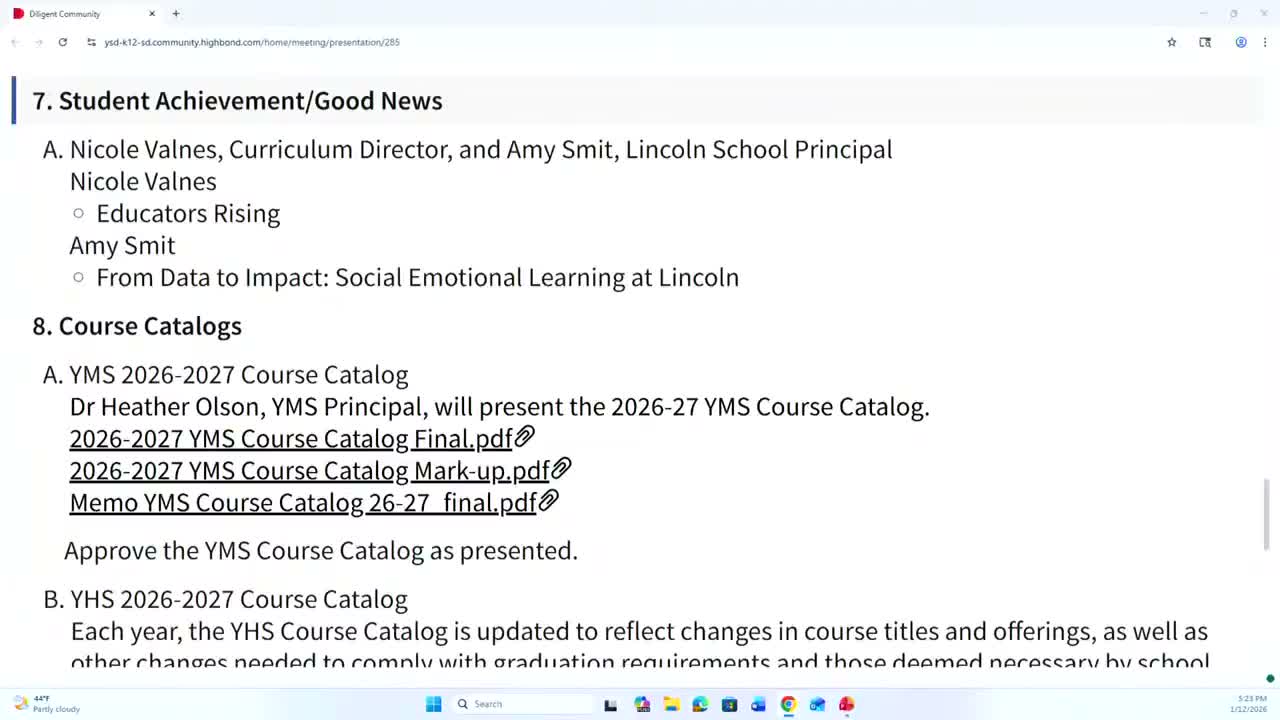Screen dimensions: 1280x720
Task: Open the Windows Start menu
Action: pos(433,704)
